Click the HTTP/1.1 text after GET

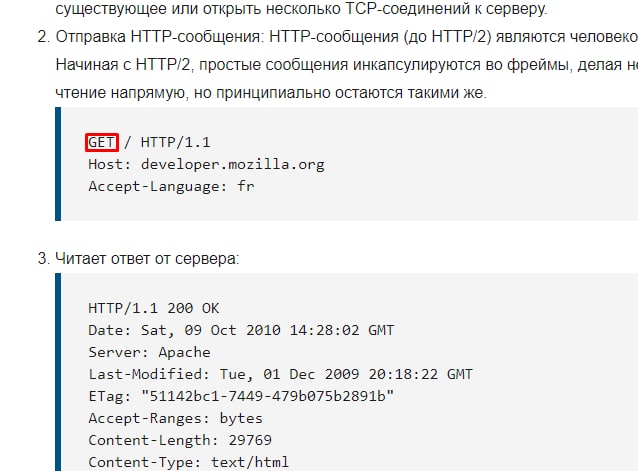pyautogui.click(x=177, y=142)
